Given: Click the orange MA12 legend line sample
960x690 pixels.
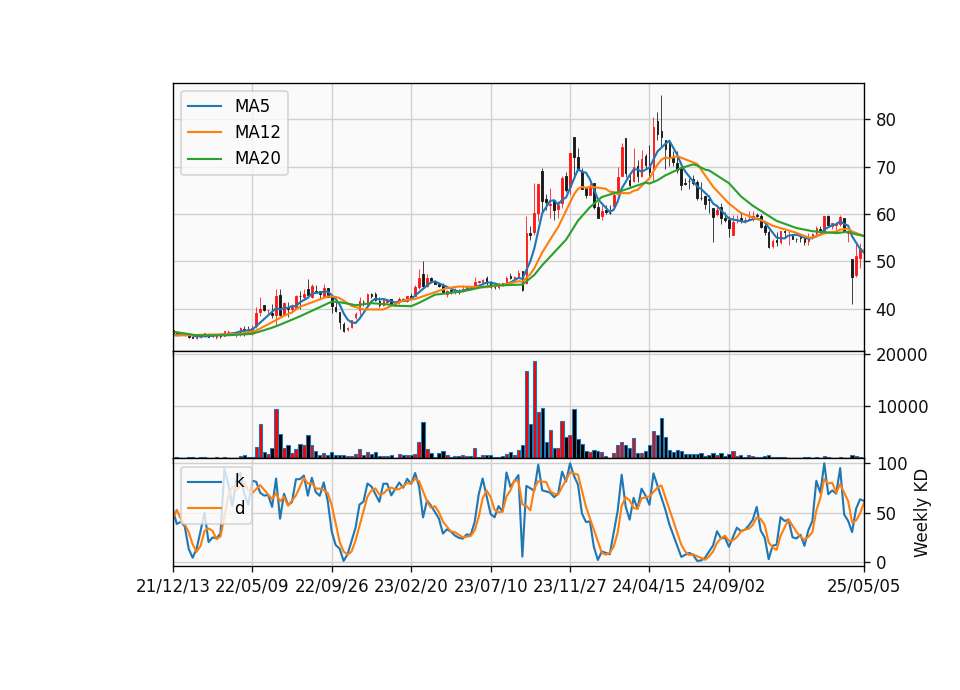Looking at the screenshot, I should tap(204, 132).
